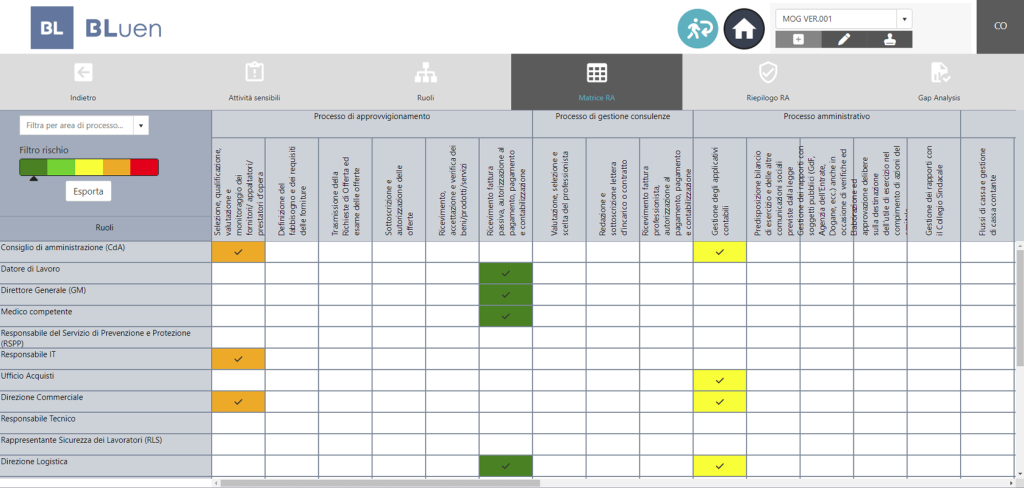Screen dimensions: 1024x488
Task: Click the Sottoscrizione e autorizzazione delle offerte column
Action: [398, 189]
